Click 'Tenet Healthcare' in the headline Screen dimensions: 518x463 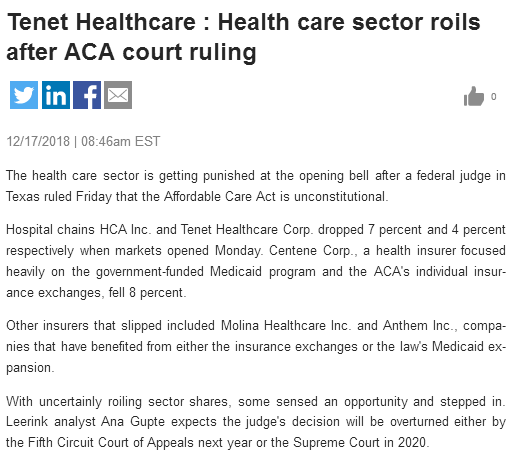(101, 22)
